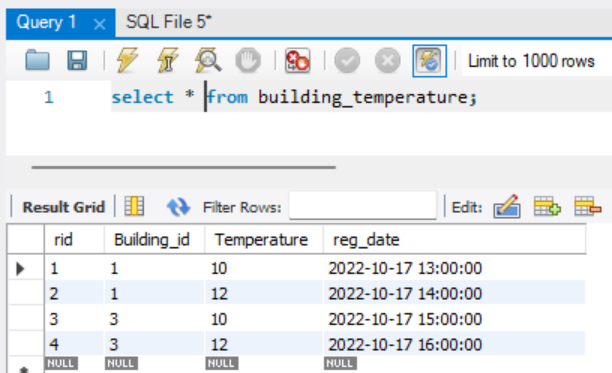The width and height of the screenshot is (612, 373).
Task: Toggle wrap cell content grid icon
Action: pos(134,206)
